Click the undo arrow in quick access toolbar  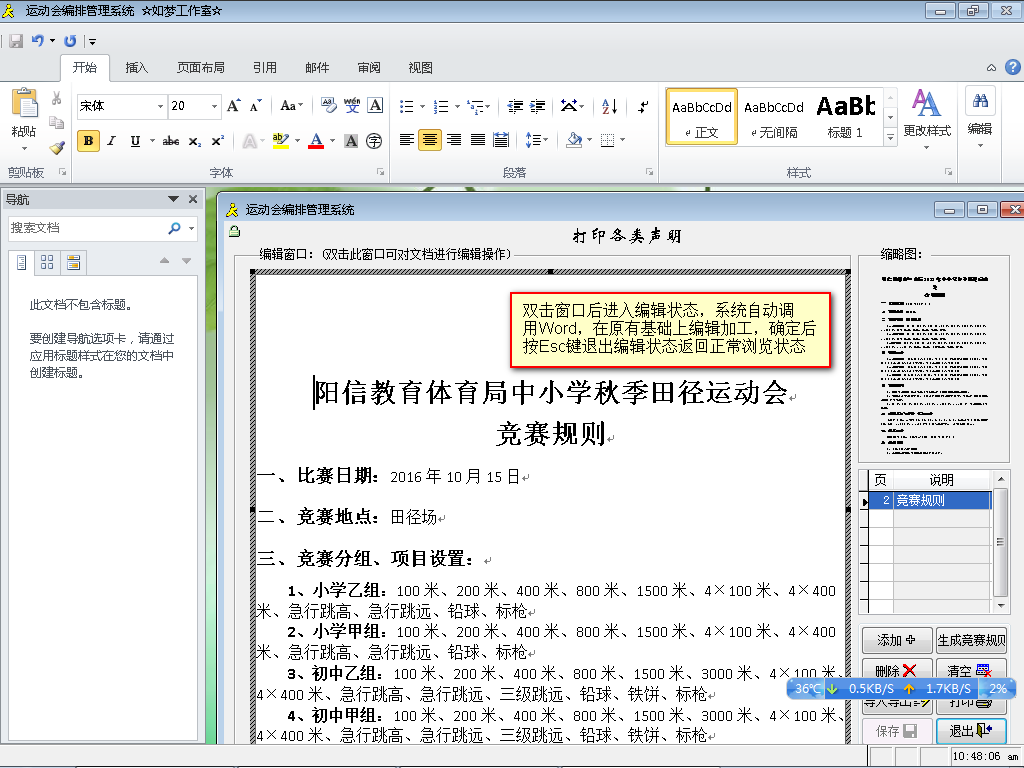click(37, 41)
